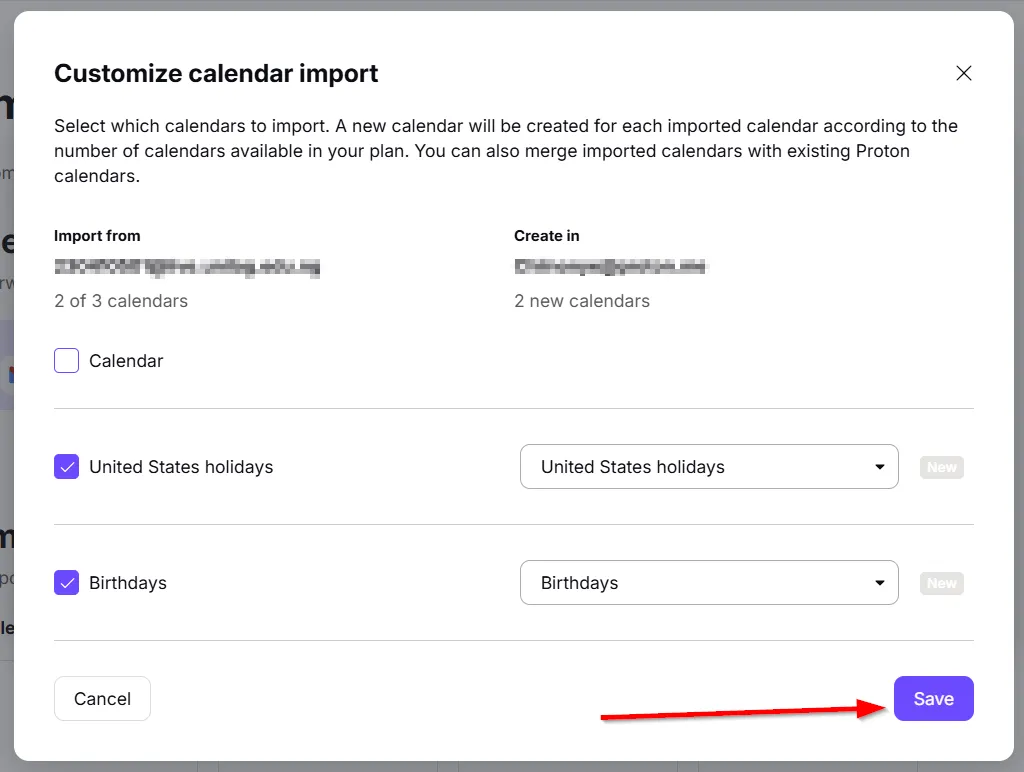Deselect the Birthdays import checkbox
Viewport: 1024px width, 772px height.
coord(67,583)
